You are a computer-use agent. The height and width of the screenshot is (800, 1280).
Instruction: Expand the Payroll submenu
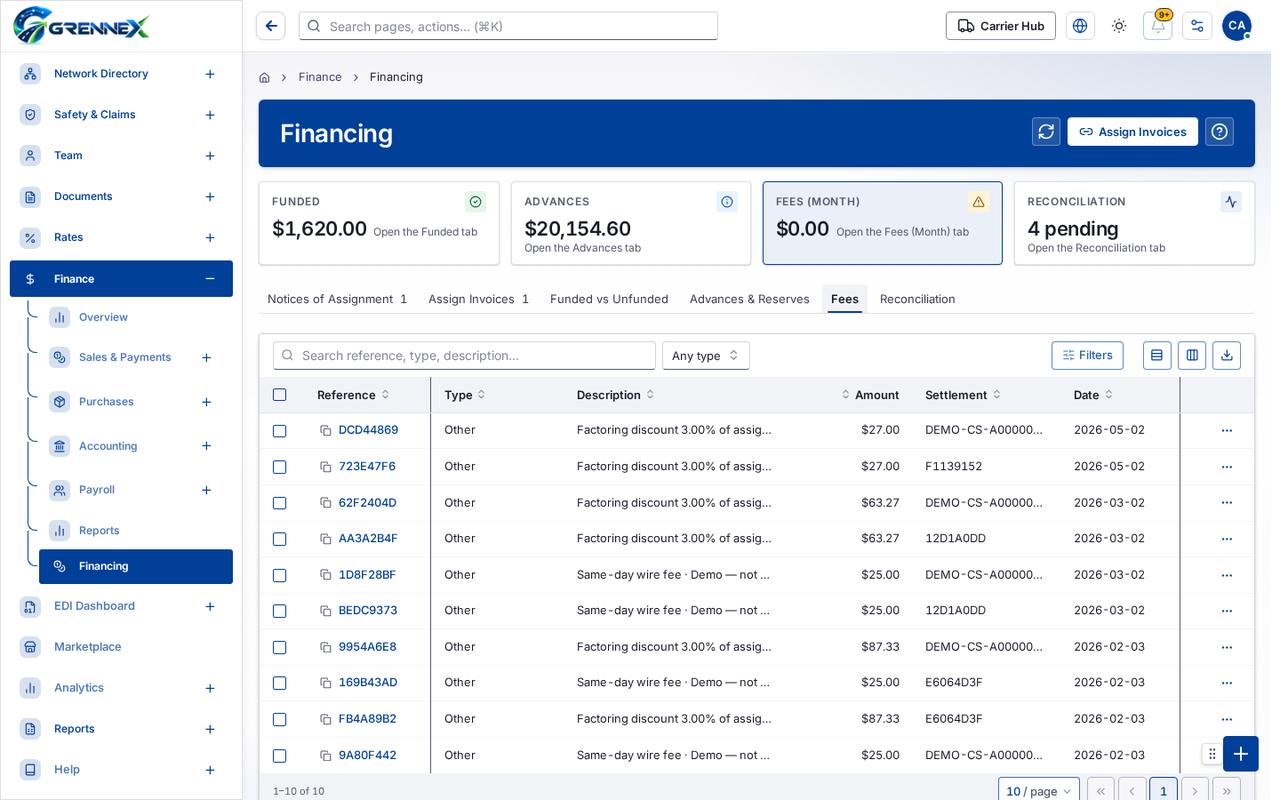(x=206, y=490)
